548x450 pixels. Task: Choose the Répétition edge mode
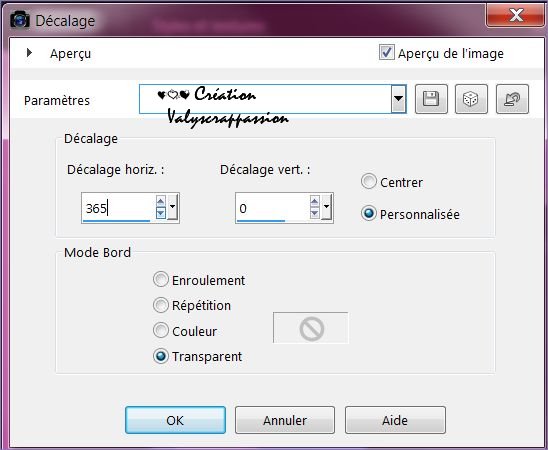click(x=160, y=305)
